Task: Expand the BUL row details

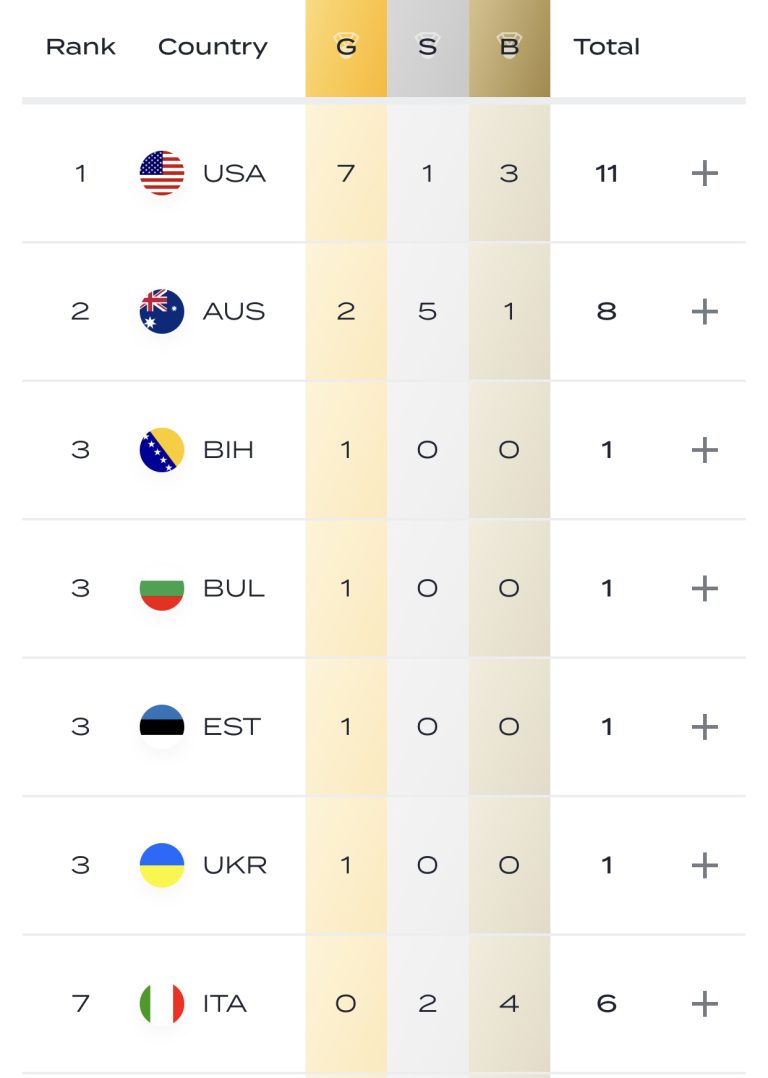Action: 705,588
